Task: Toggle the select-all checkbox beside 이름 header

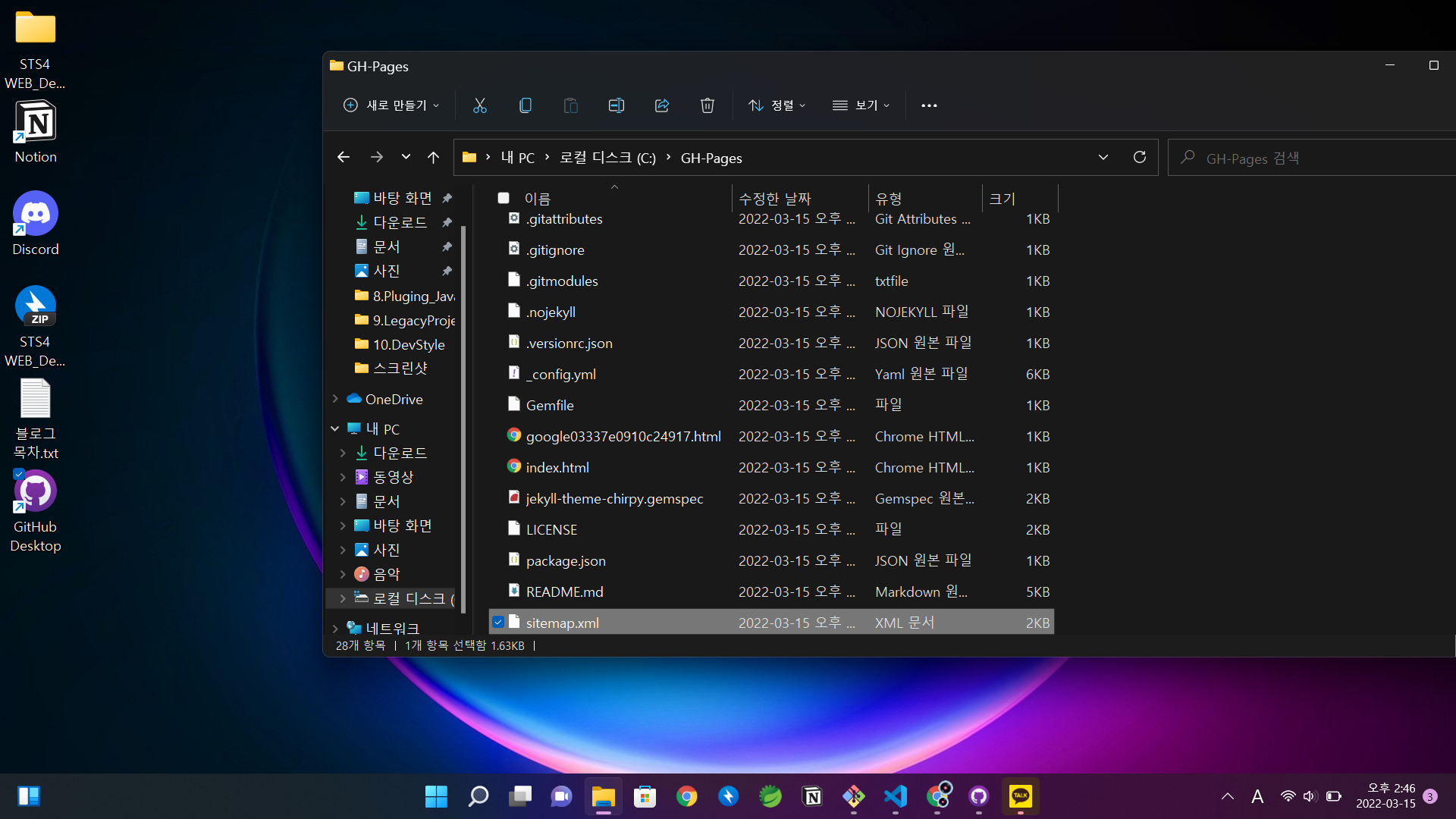Action: click(504, 198)
